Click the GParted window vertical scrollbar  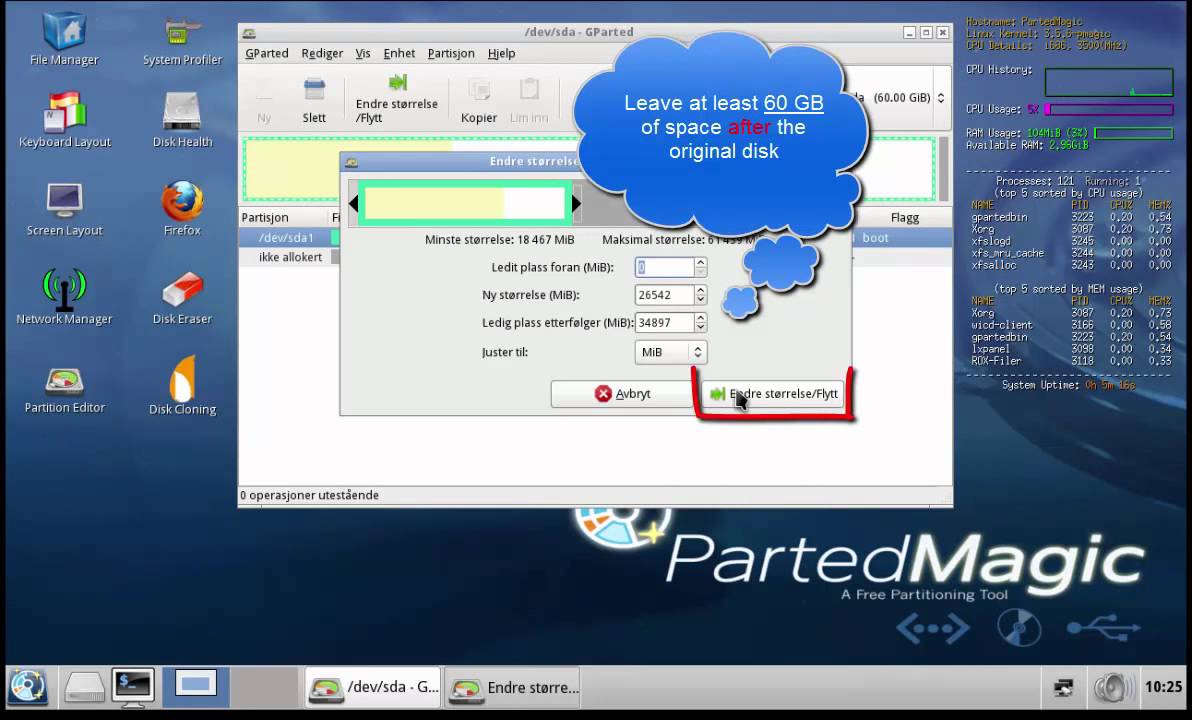[x=944, y=169]
